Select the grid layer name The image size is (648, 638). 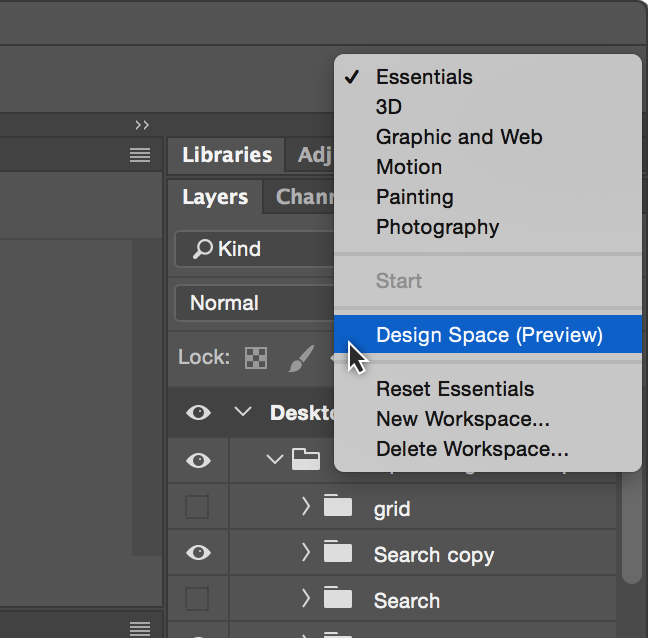(x=392, y=509)
